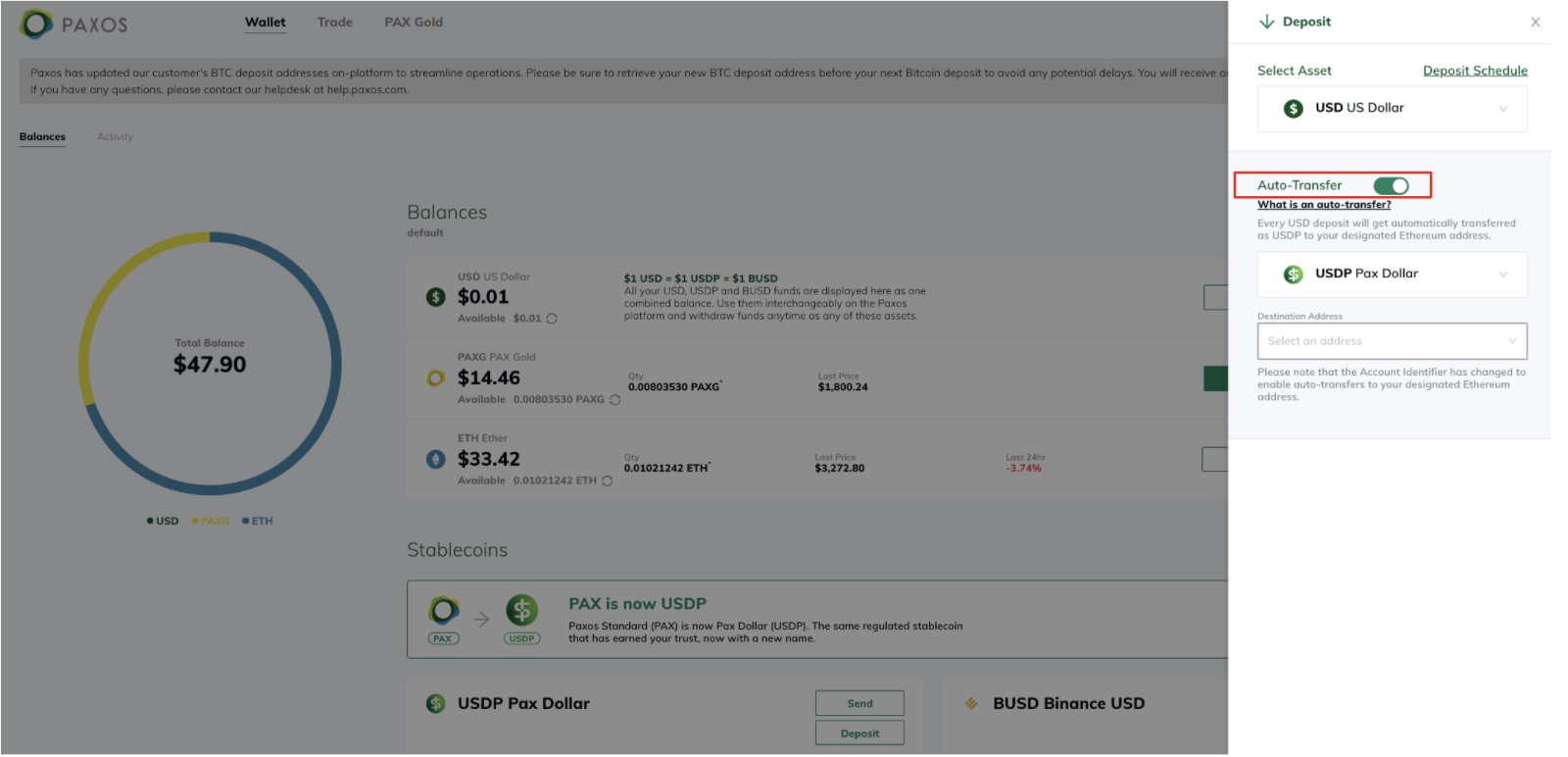This screenshot has width=1568, height=757.
Task: Click the Stablecoins section heading
Action: [458, 551]
